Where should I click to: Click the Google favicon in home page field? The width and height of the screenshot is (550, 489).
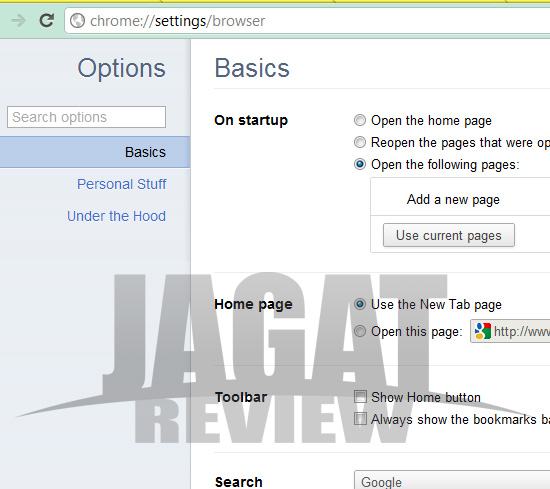(x=482, y=331)
